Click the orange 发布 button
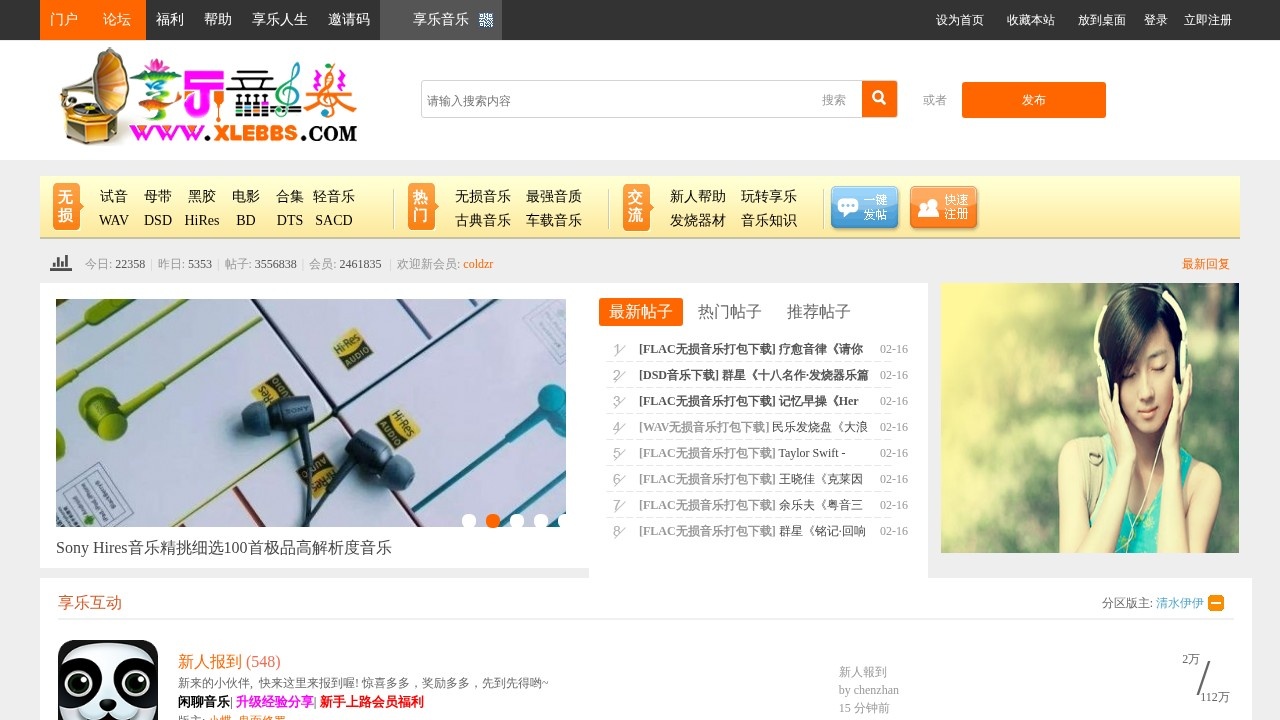Screen dimensions: 1280x720 (1033, 100)
